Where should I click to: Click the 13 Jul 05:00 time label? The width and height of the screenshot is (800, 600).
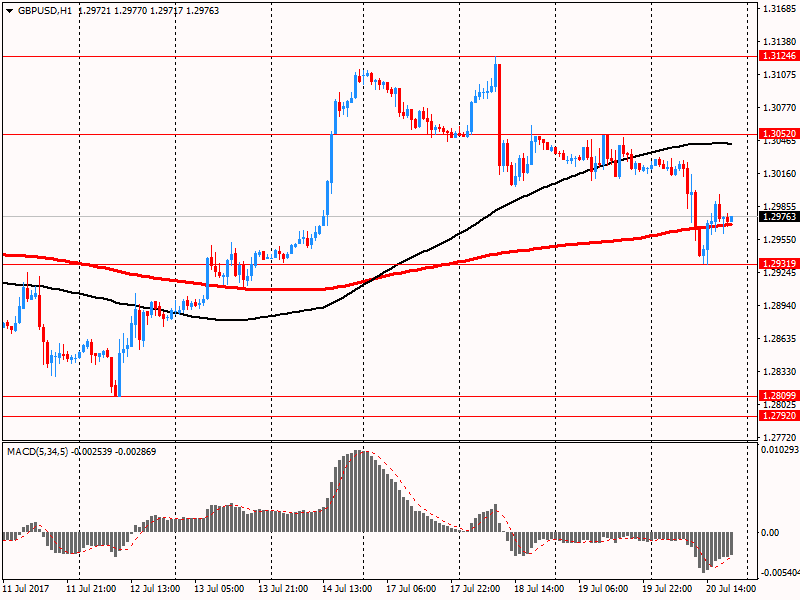219,588
